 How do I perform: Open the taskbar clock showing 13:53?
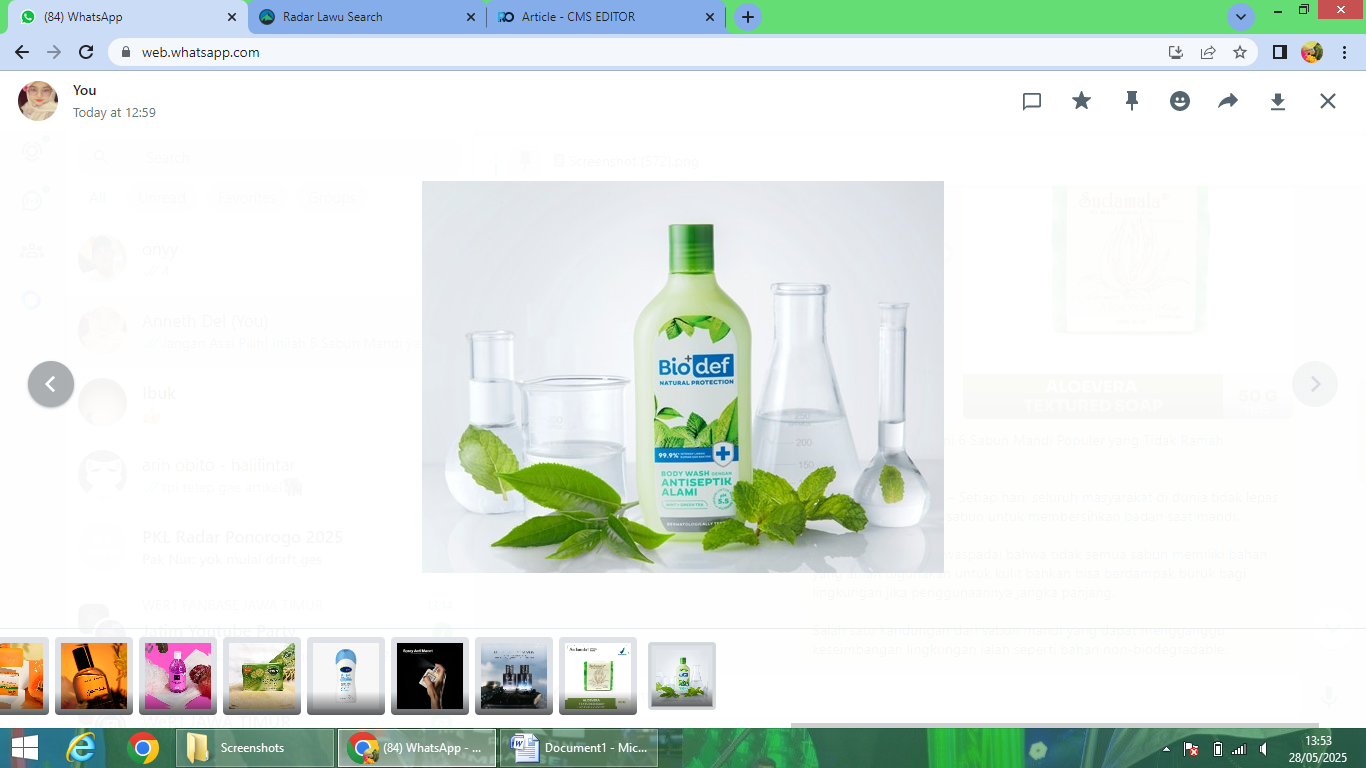[1318, 748]
